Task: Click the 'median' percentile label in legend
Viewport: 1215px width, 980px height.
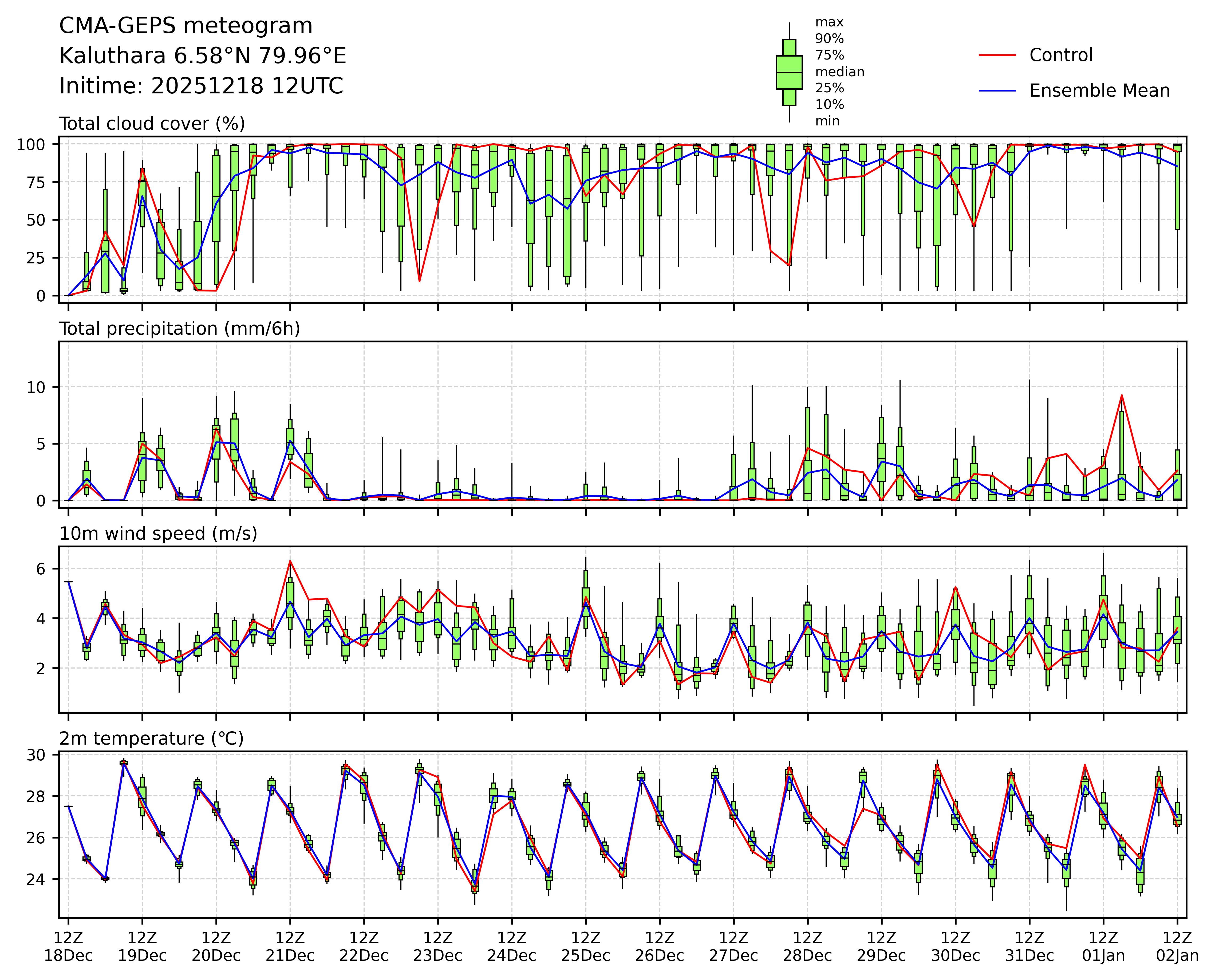Action: click(839, 72)
